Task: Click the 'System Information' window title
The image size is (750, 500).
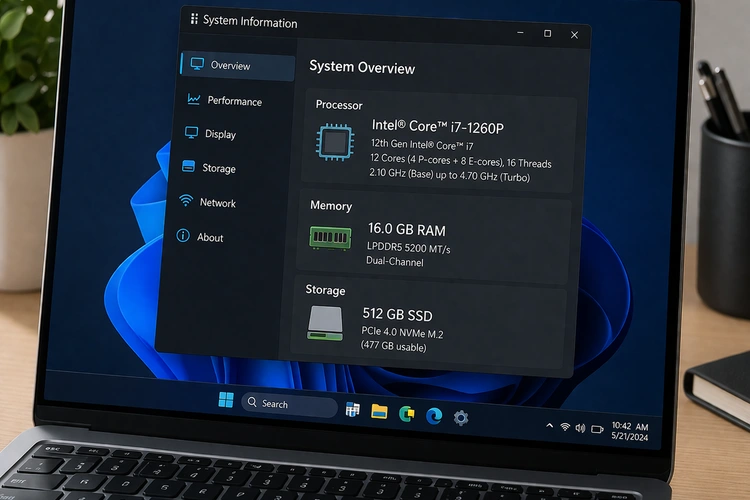Action: point(250,21)
